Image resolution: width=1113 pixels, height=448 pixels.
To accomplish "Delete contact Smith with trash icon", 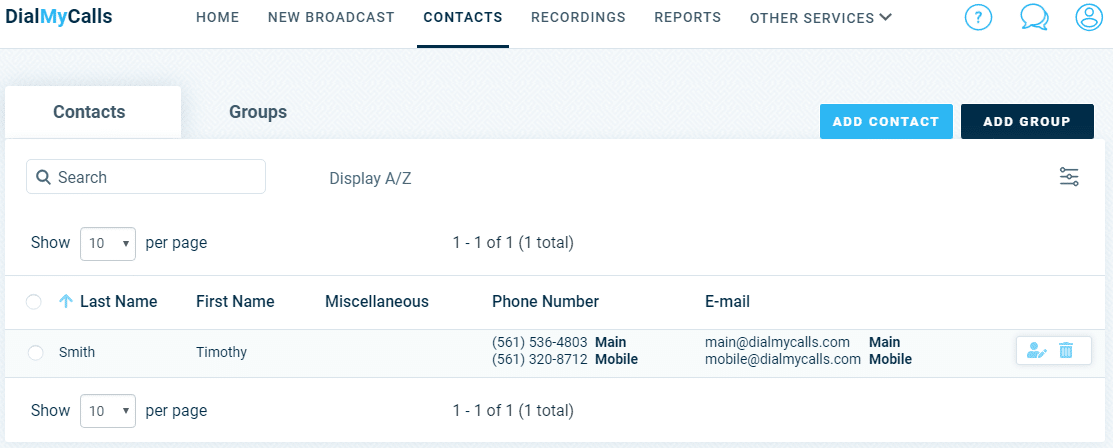I will coord(1065,351).
